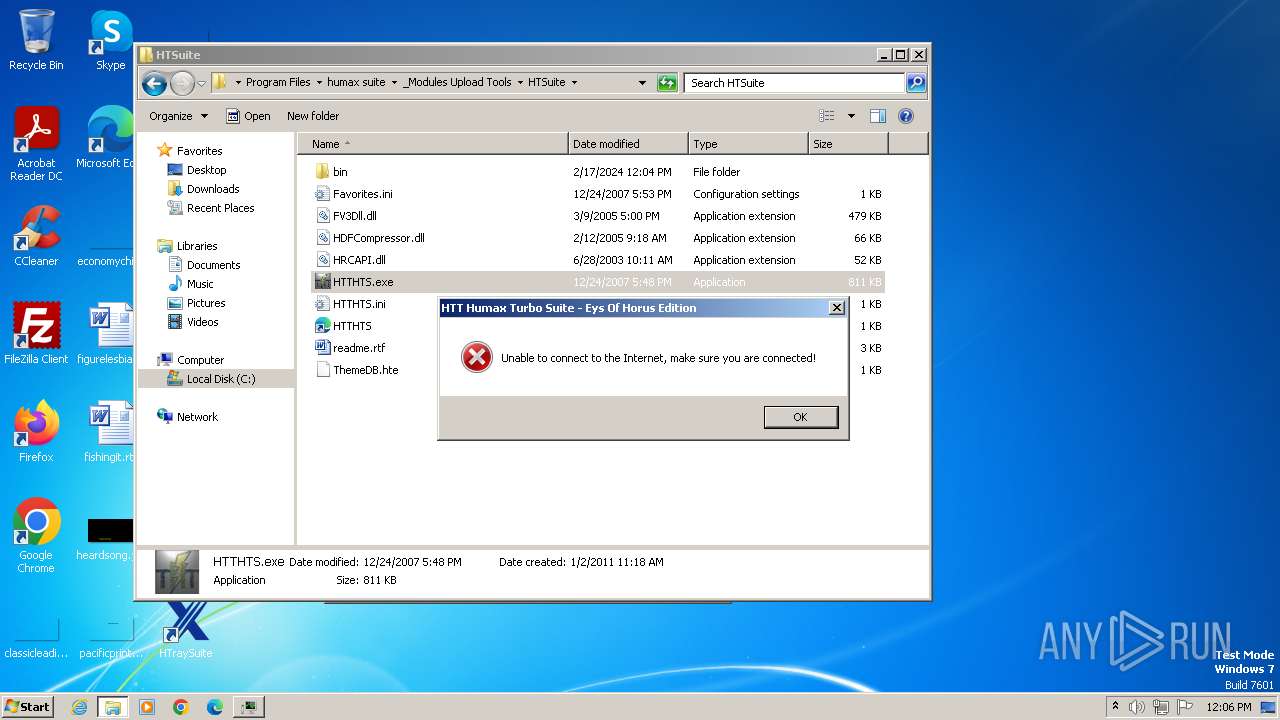Open Pictures library
The height and width of the screenshot is (720, 1280).
pos(206,303)
